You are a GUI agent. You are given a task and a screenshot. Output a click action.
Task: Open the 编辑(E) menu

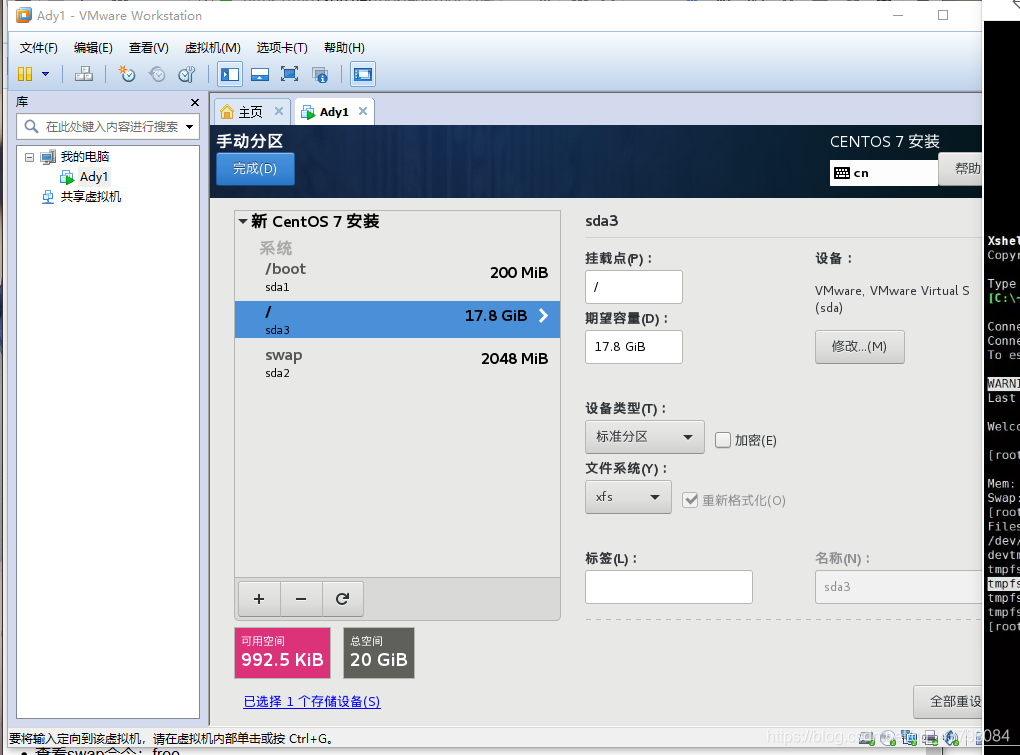tap(93, 47)
